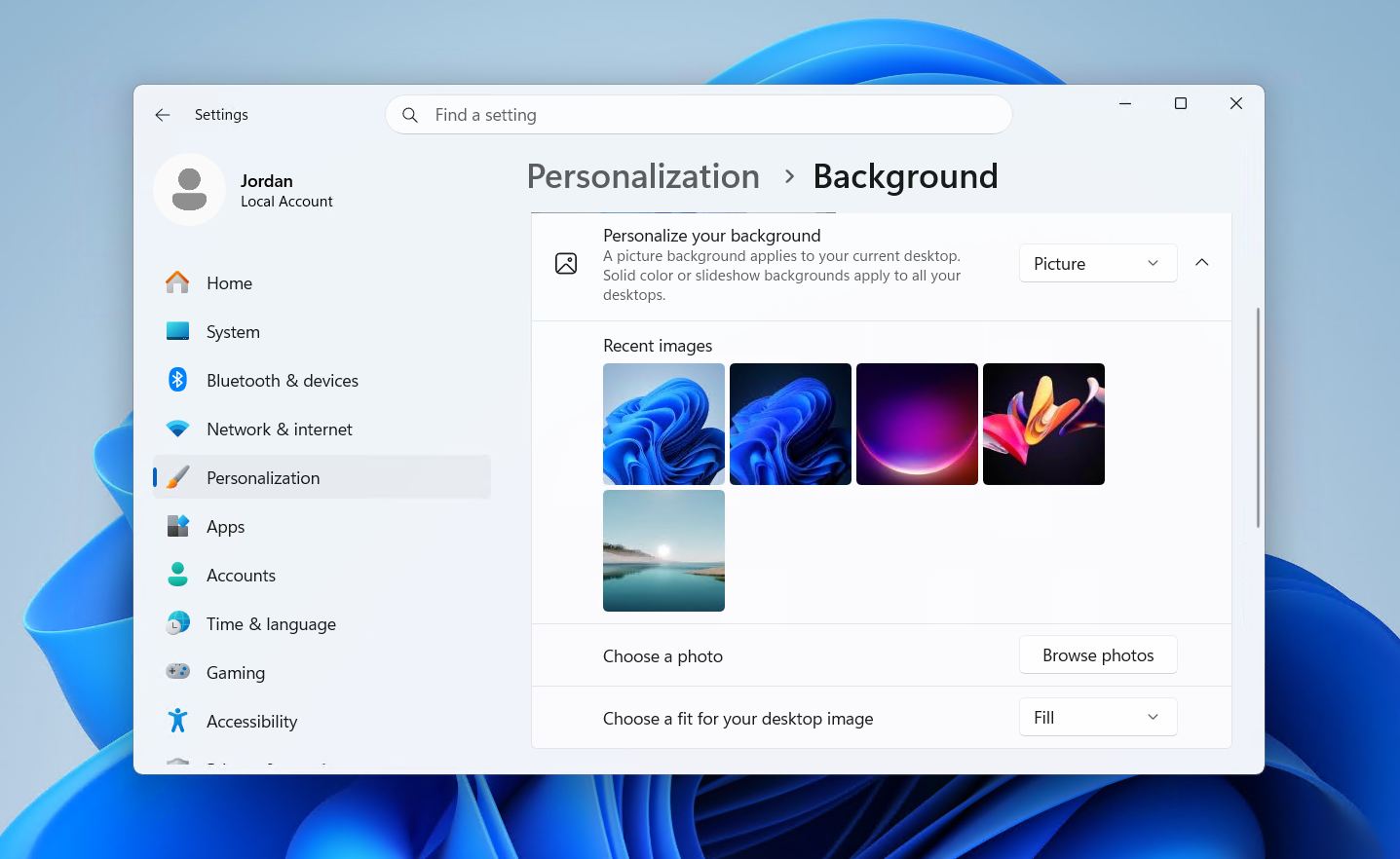The image size is (1400, 859).
Task: Click the Settings window title text
Action: click(x=221, y=115)
